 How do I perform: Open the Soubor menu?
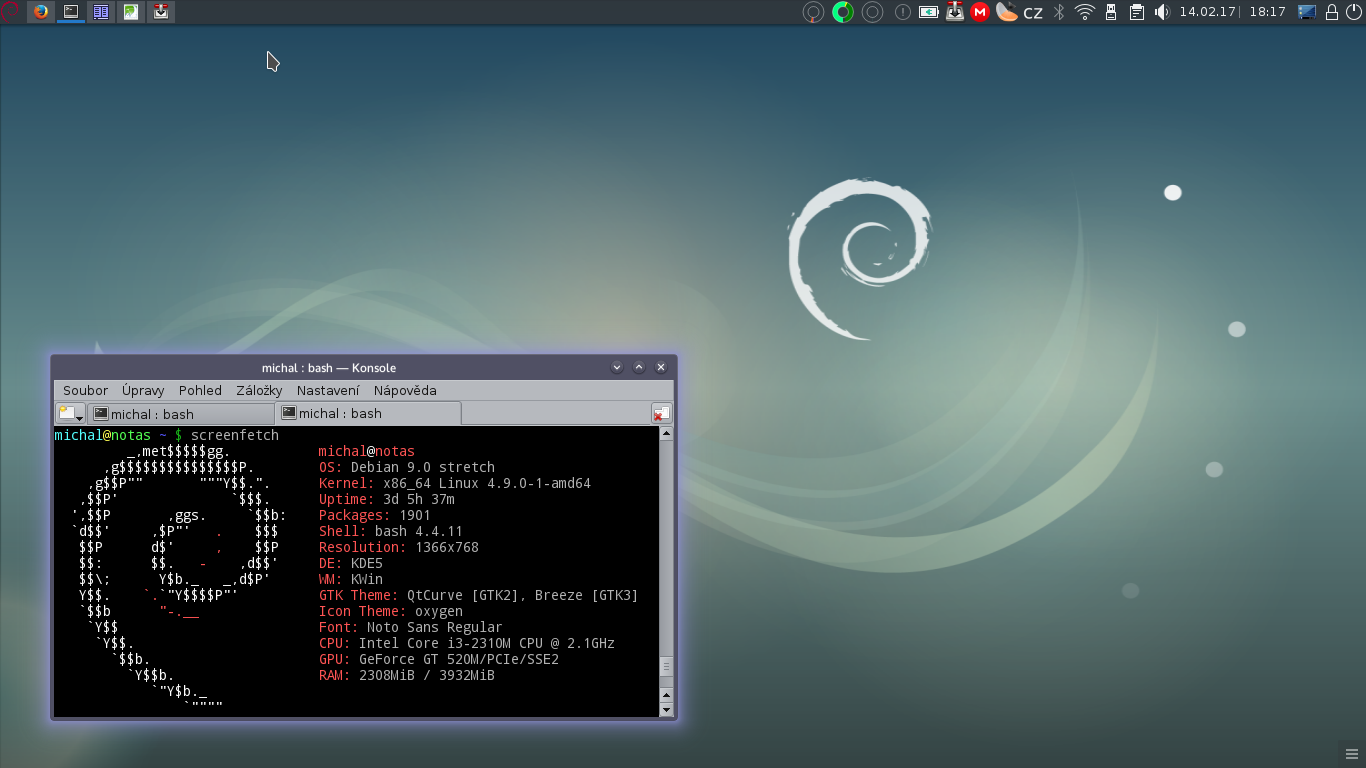pos(85,390)
